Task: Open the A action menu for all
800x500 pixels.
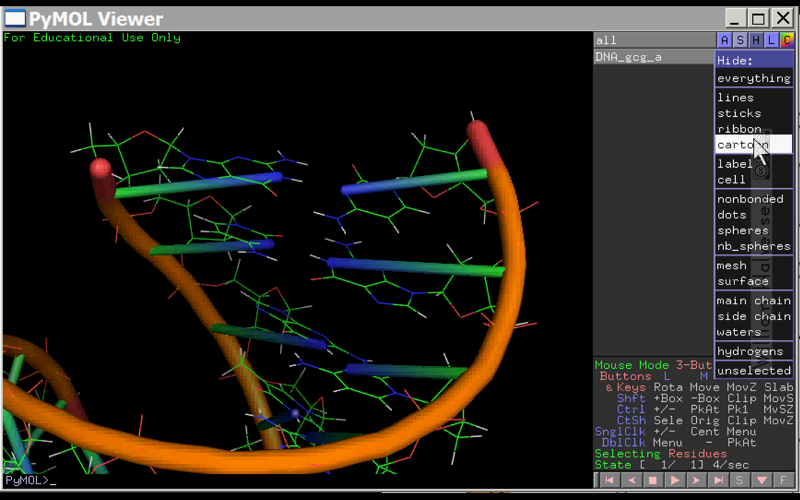Action: click(x=724, y=40)
